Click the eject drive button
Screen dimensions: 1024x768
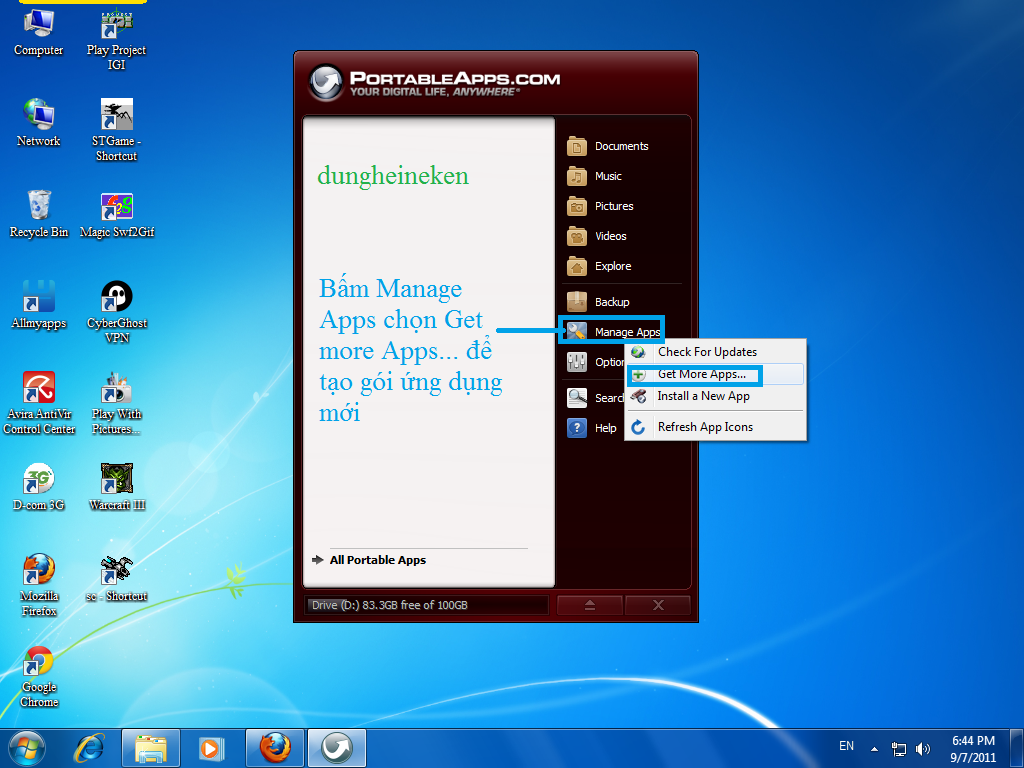point(590,605)
